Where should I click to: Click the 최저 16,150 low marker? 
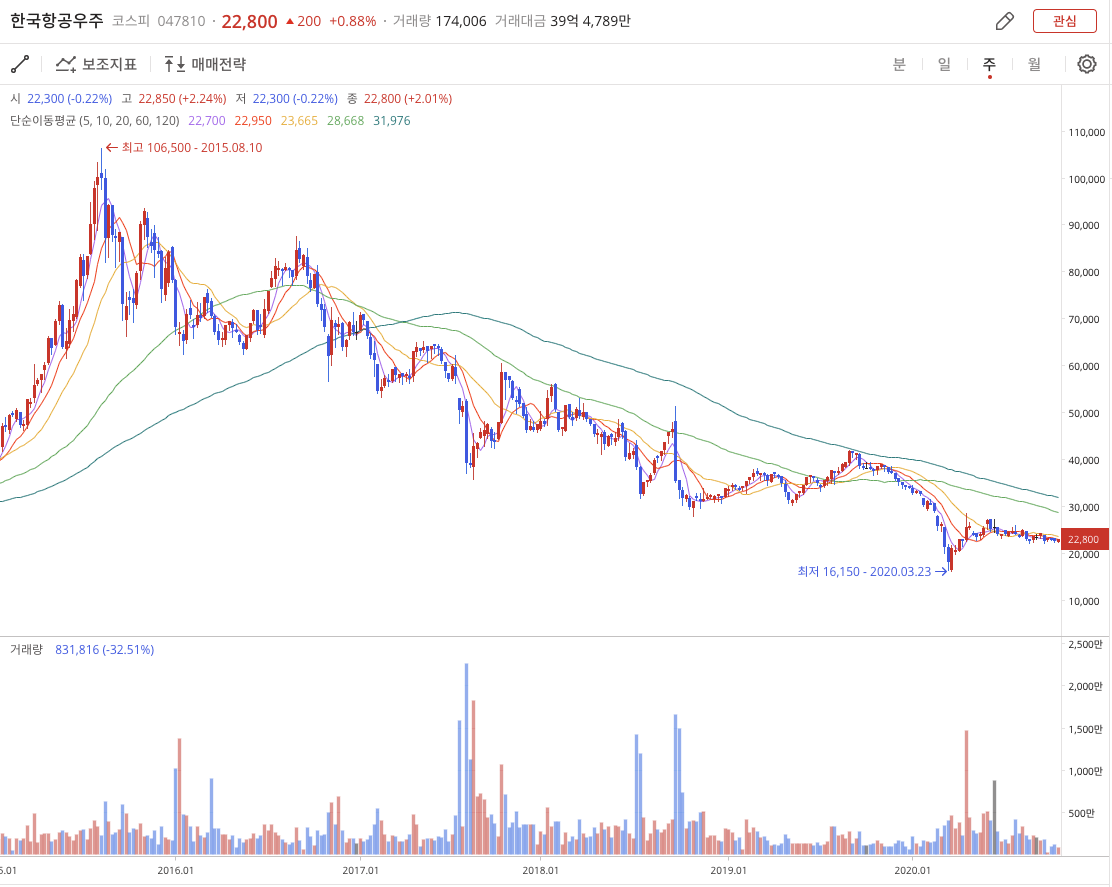click(x=872, y=571)
